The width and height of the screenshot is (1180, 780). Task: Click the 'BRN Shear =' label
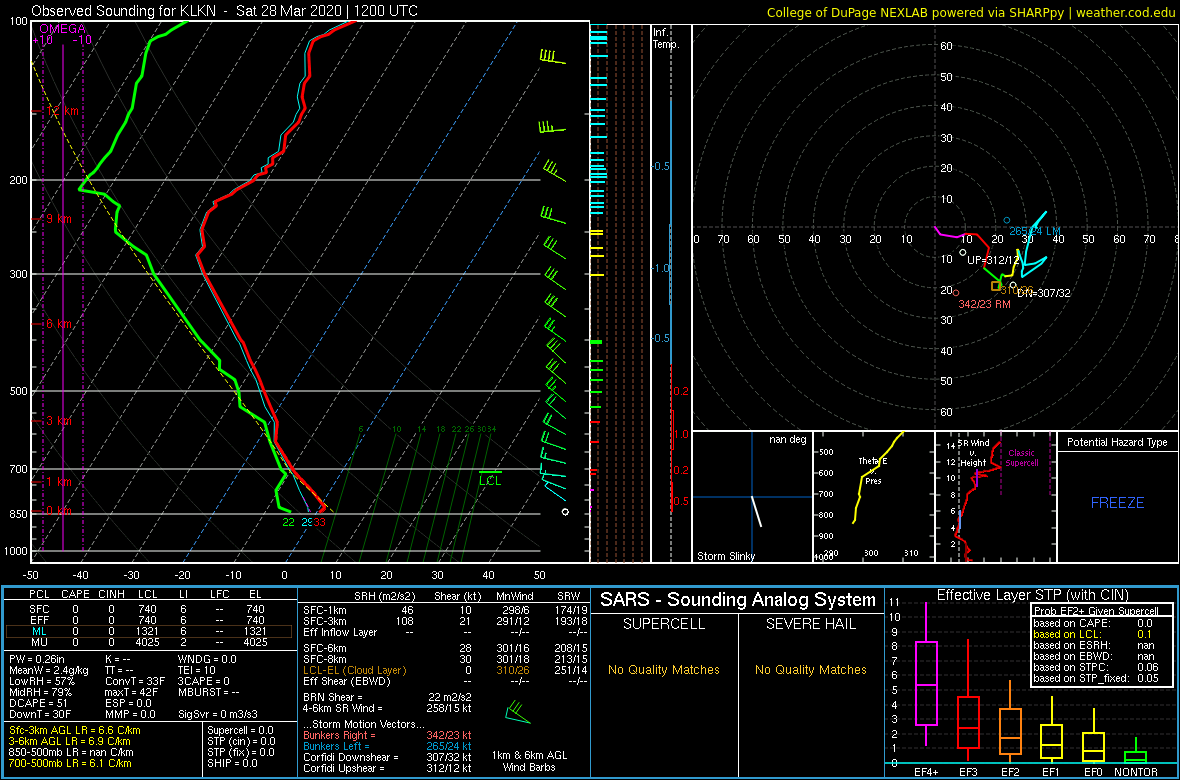click(x=333, y=696)
